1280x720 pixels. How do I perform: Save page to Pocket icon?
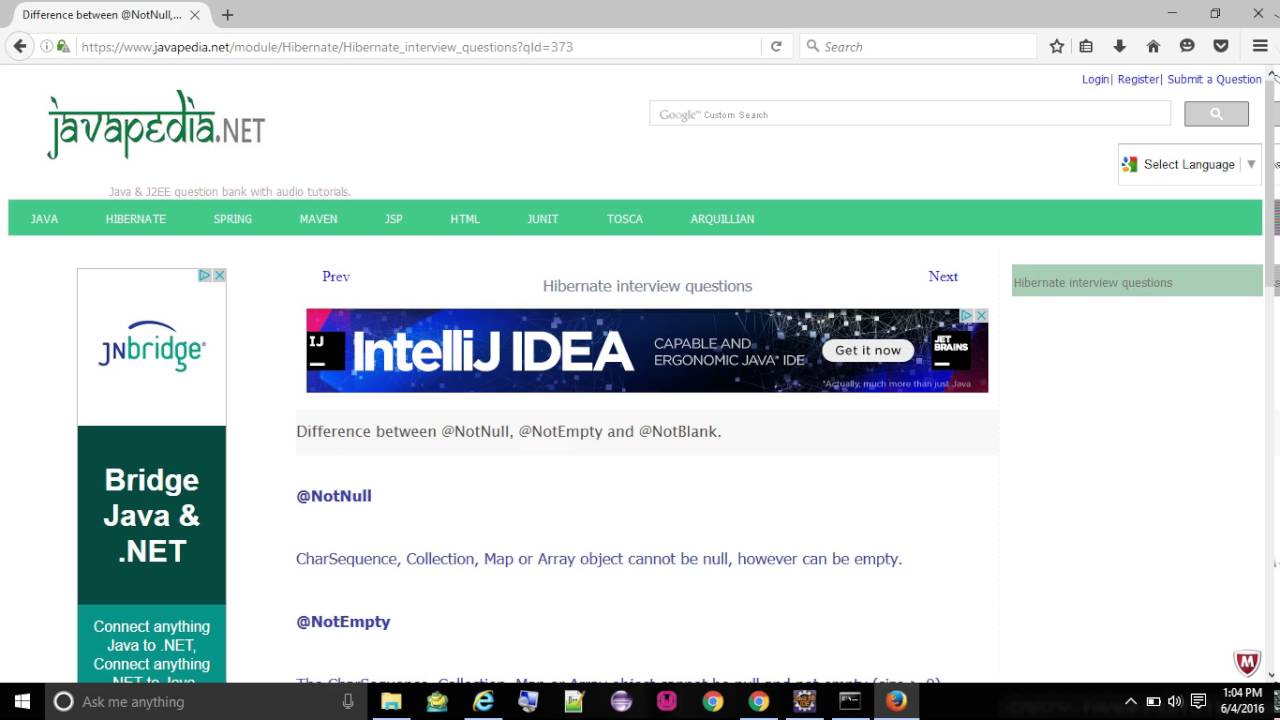coord(1221,46)
